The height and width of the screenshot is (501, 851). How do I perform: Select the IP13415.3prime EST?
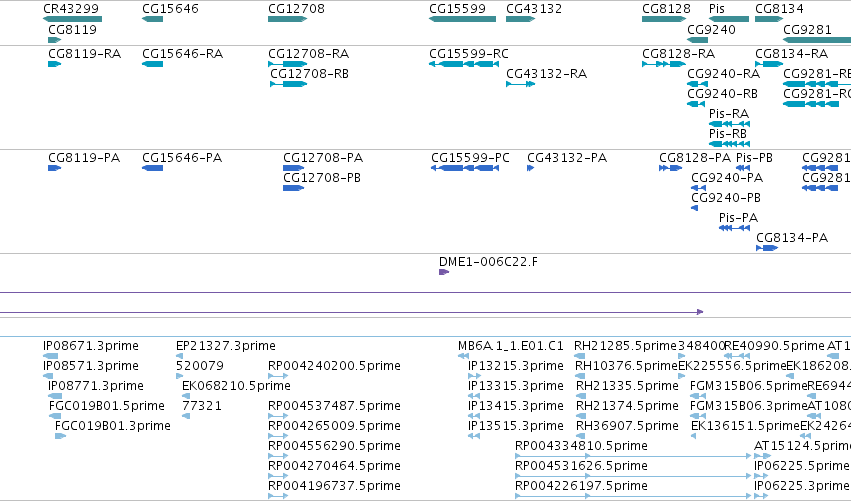coord(474,416)
